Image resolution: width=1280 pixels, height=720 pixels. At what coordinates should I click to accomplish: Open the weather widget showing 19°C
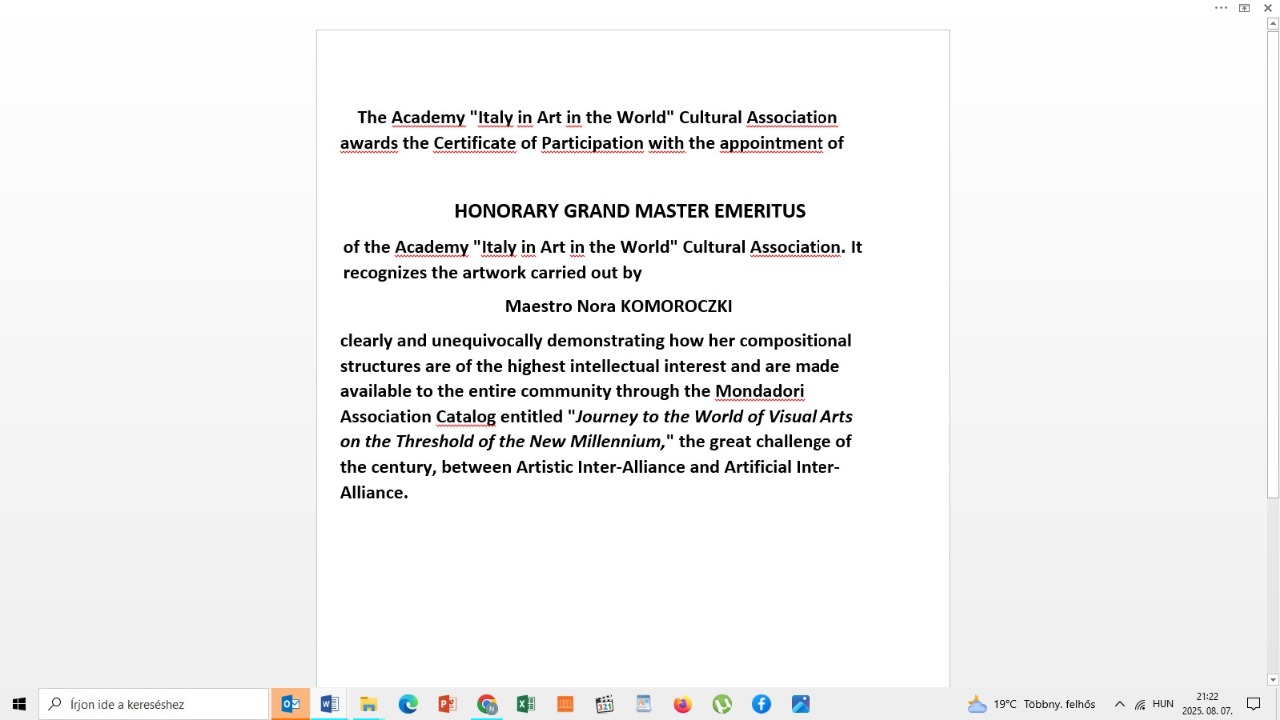1031,704
